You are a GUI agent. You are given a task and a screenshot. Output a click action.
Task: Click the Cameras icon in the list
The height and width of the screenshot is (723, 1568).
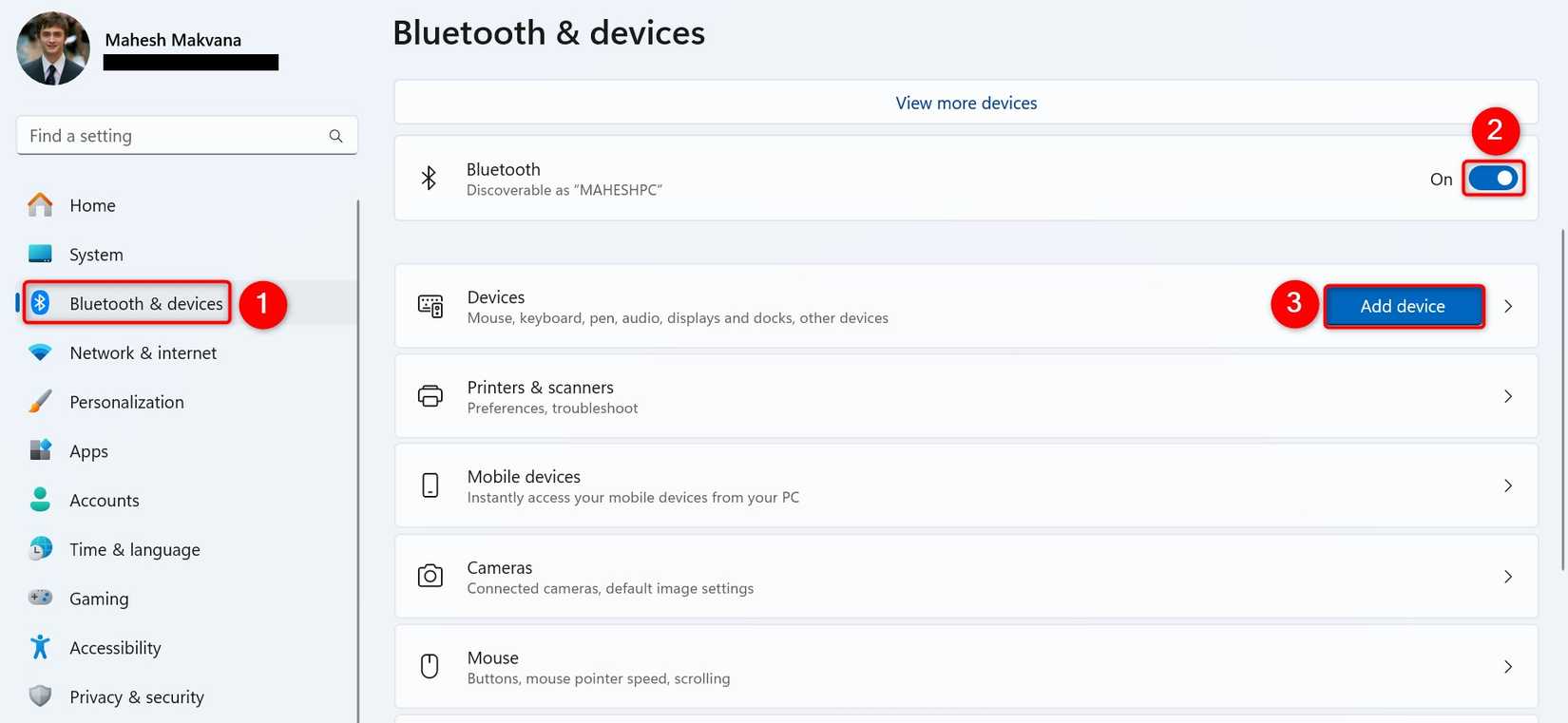click(430, 577)
